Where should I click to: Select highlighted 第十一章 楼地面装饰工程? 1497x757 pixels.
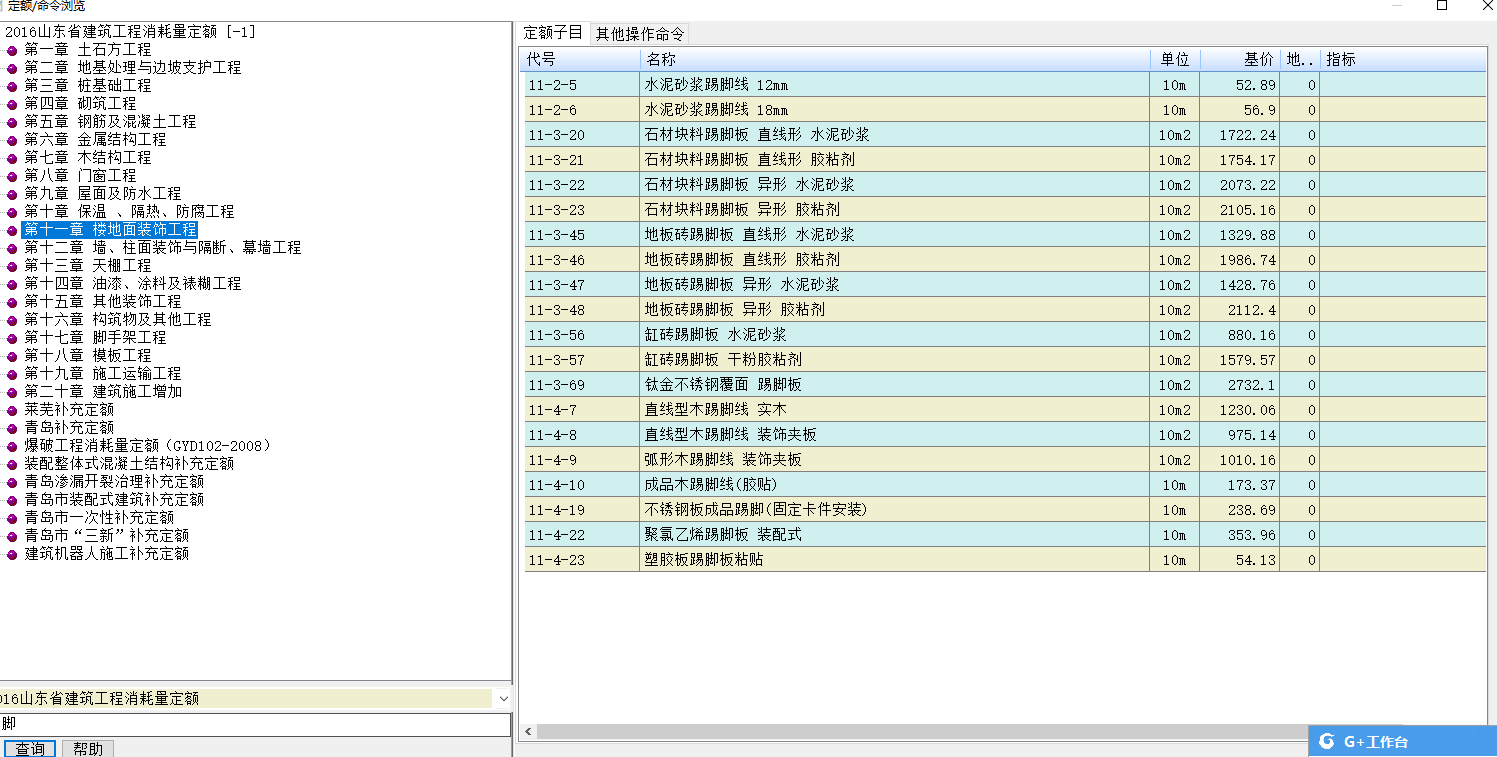[x=110, y=230]
